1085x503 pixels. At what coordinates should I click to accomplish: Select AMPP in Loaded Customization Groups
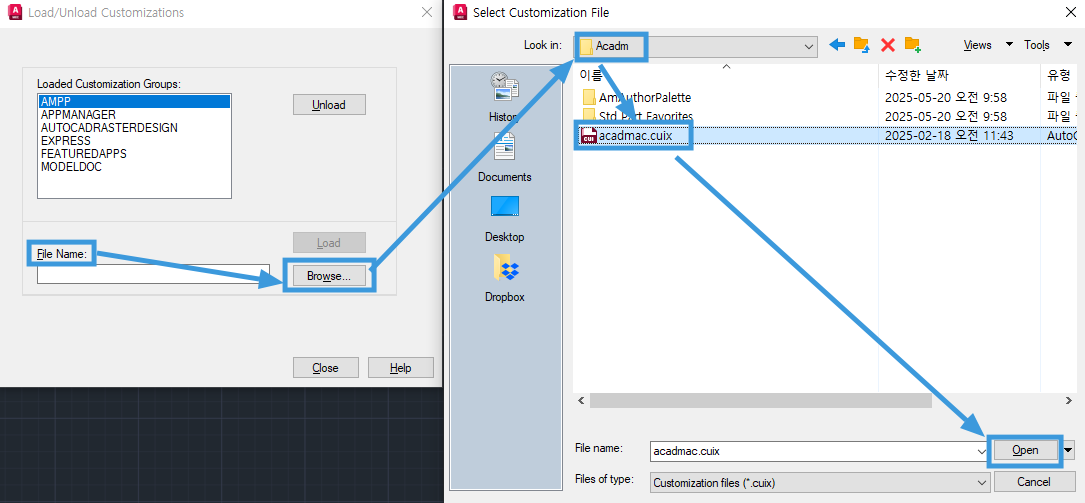(x=134, y=102)
